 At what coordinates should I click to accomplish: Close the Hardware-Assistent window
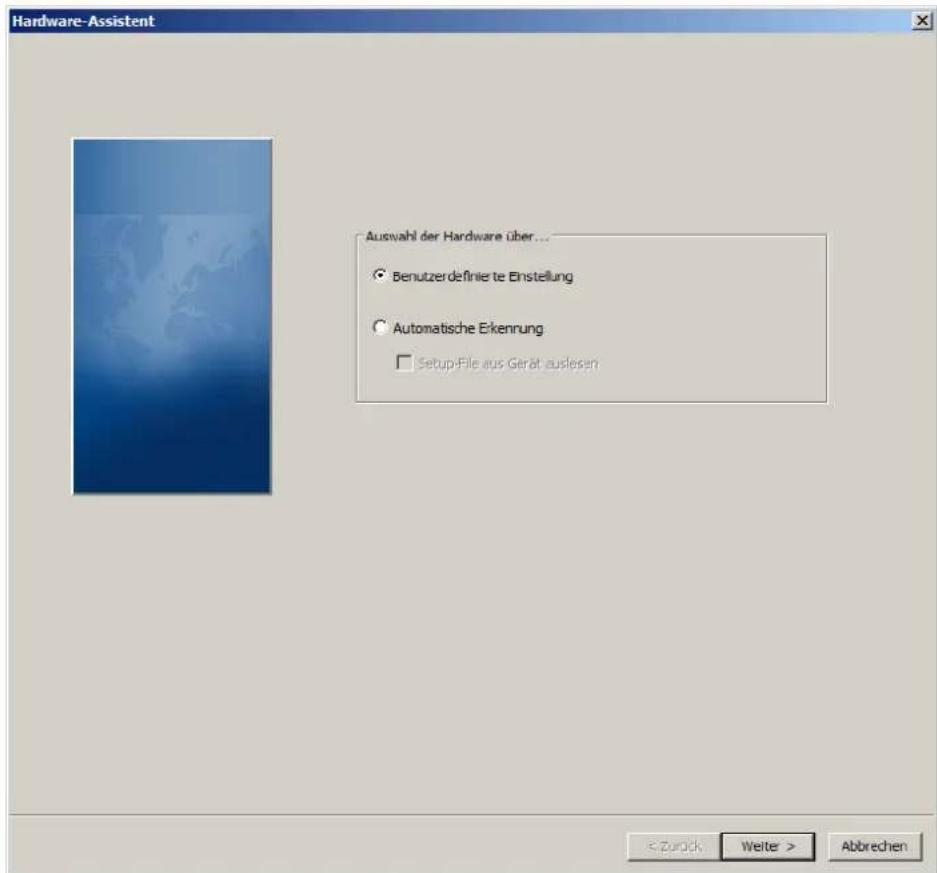(x=922, y=21)
